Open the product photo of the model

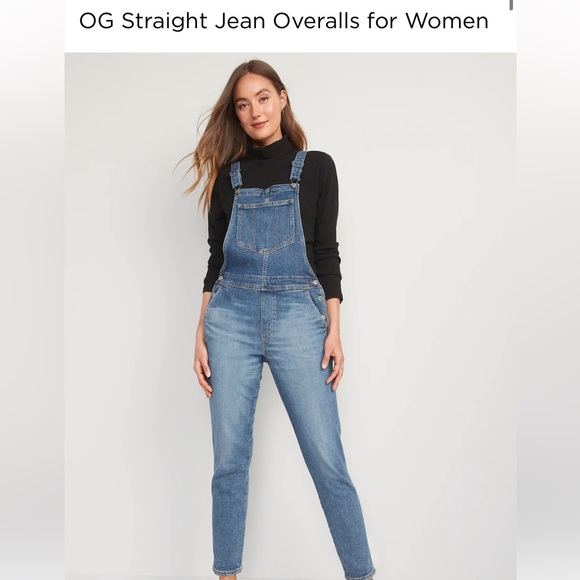click(x=290, y=316)
